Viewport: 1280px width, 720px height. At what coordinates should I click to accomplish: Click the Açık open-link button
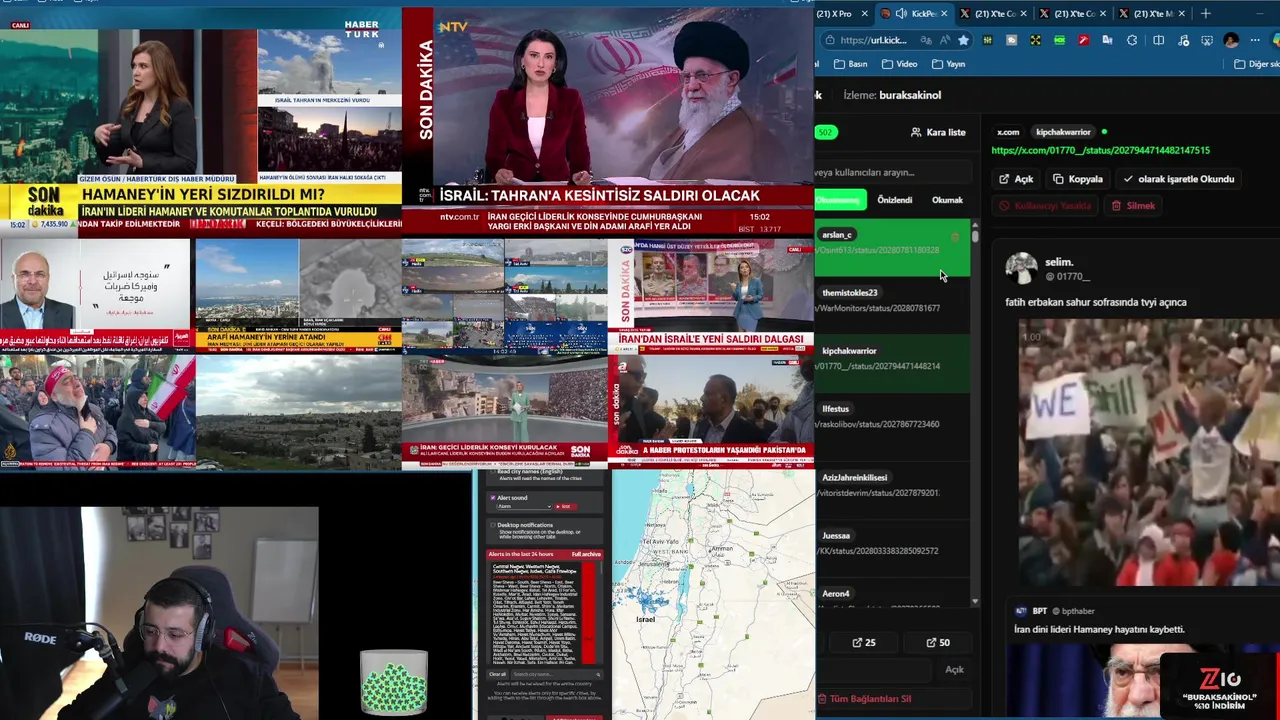[x=1016, y=179]
